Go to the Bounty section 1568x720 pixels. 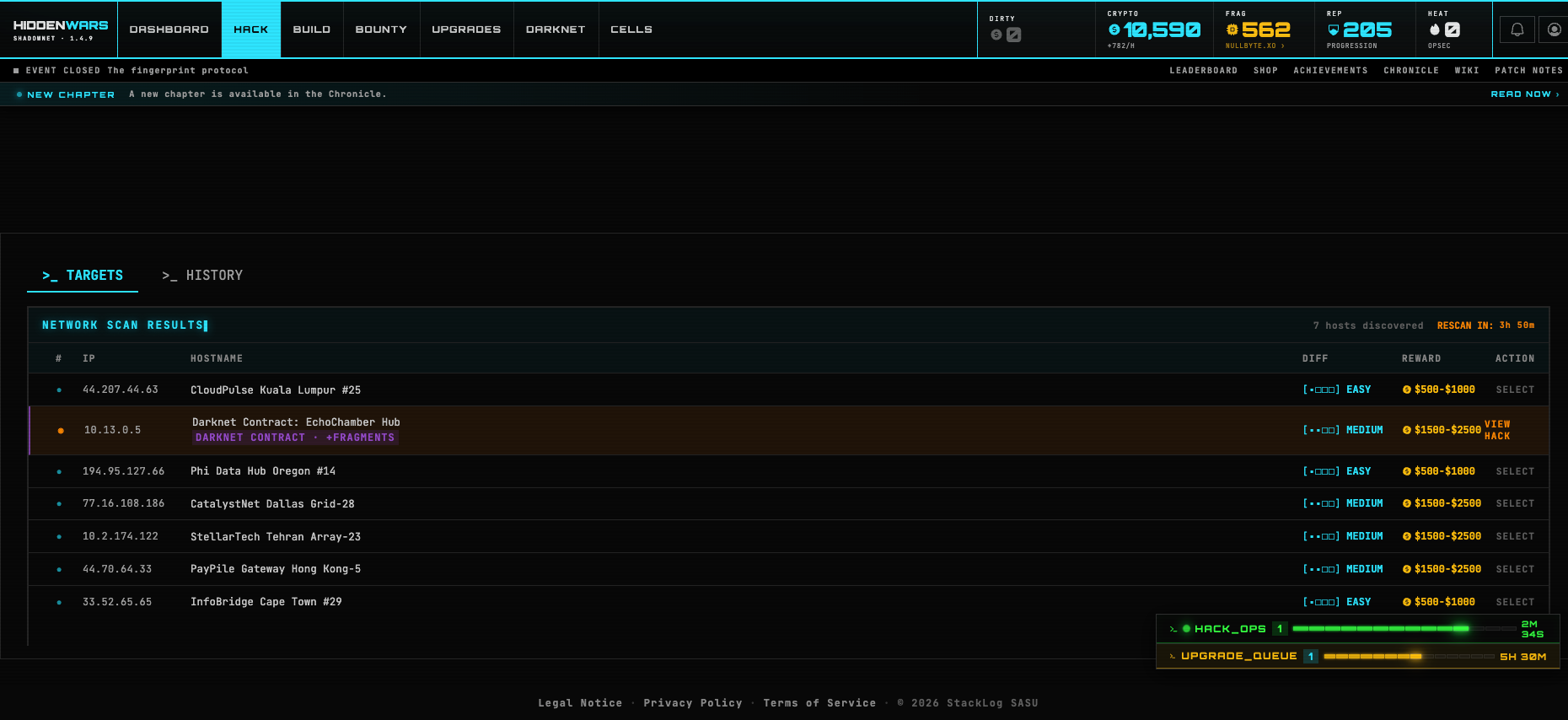click(x=381, y=30)
